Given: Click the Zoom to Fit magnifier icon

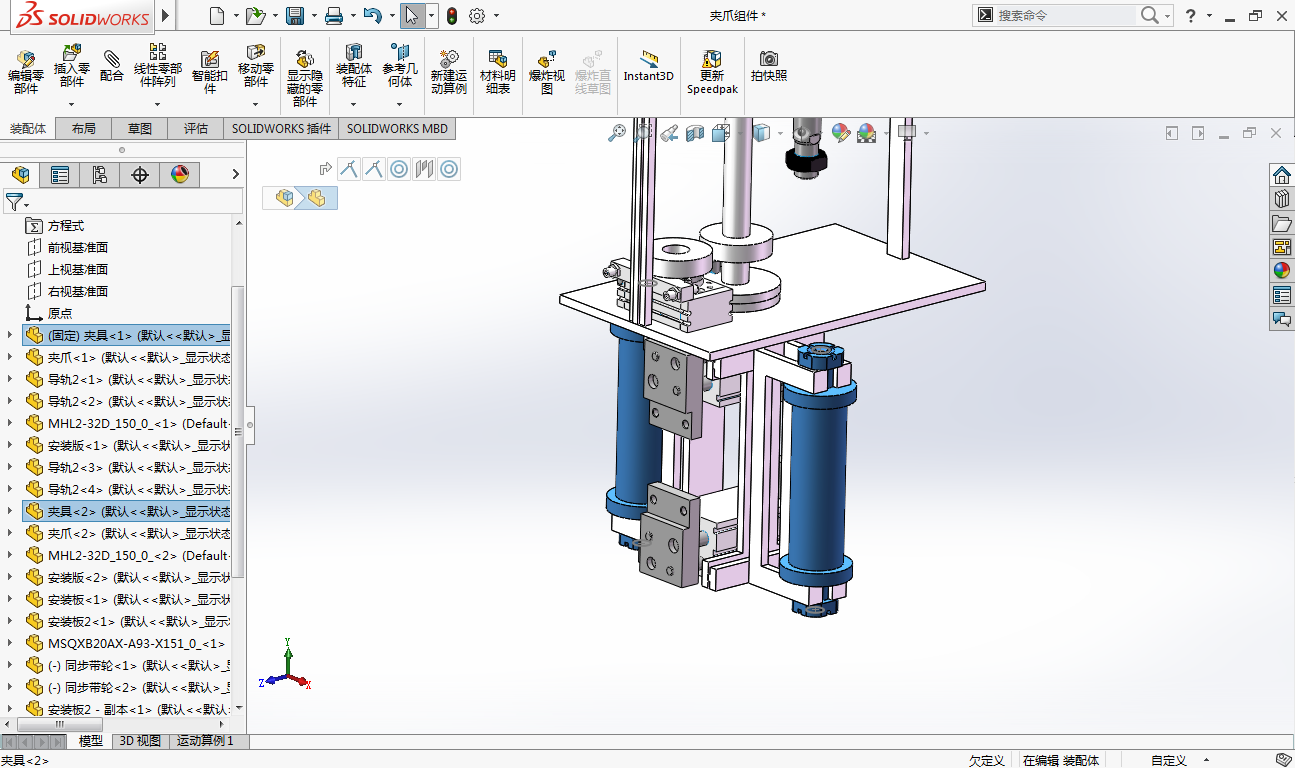Looking at the screenshot, I should point(617,133).
